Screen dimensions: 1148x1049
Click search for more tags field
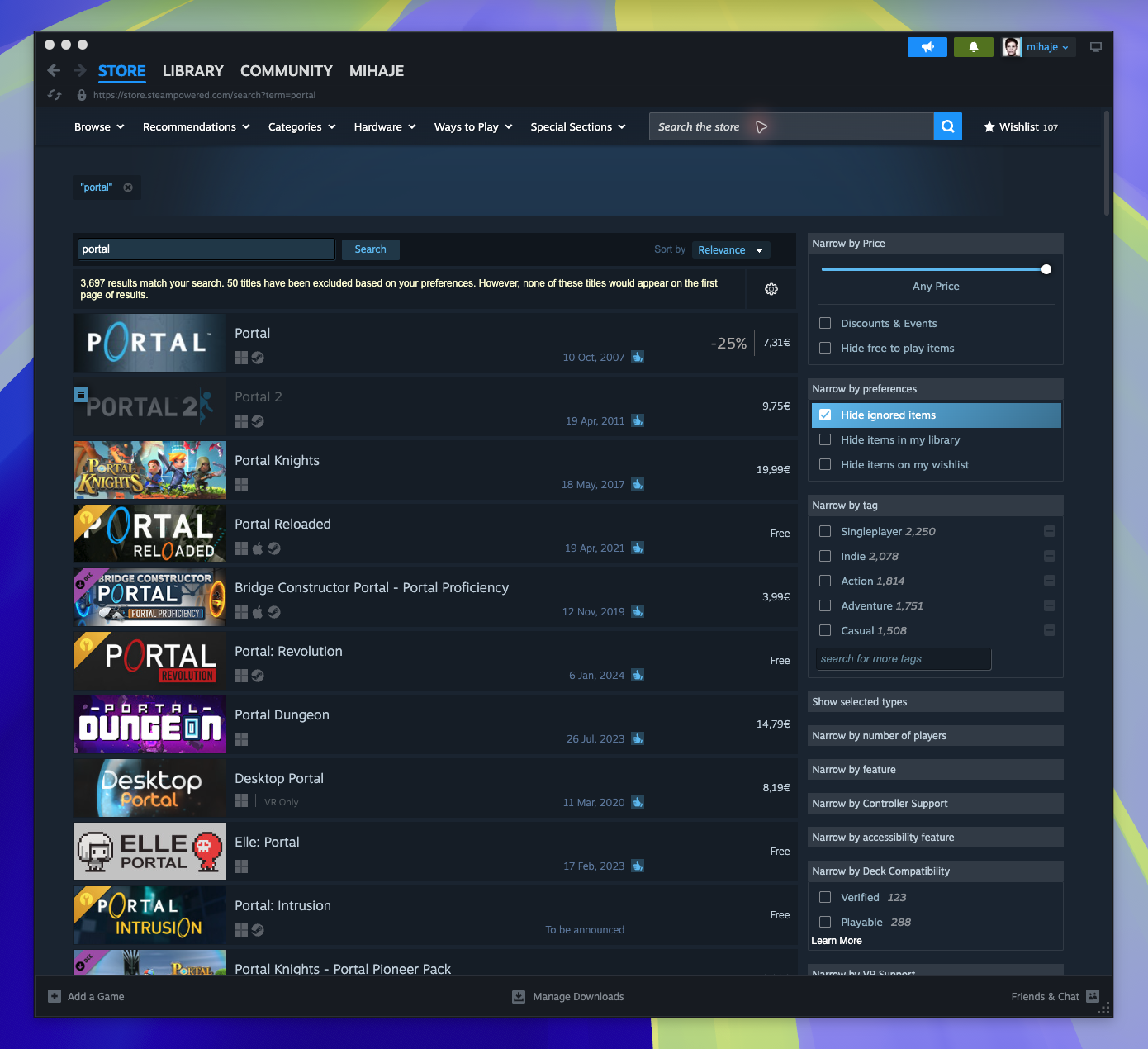904,659
